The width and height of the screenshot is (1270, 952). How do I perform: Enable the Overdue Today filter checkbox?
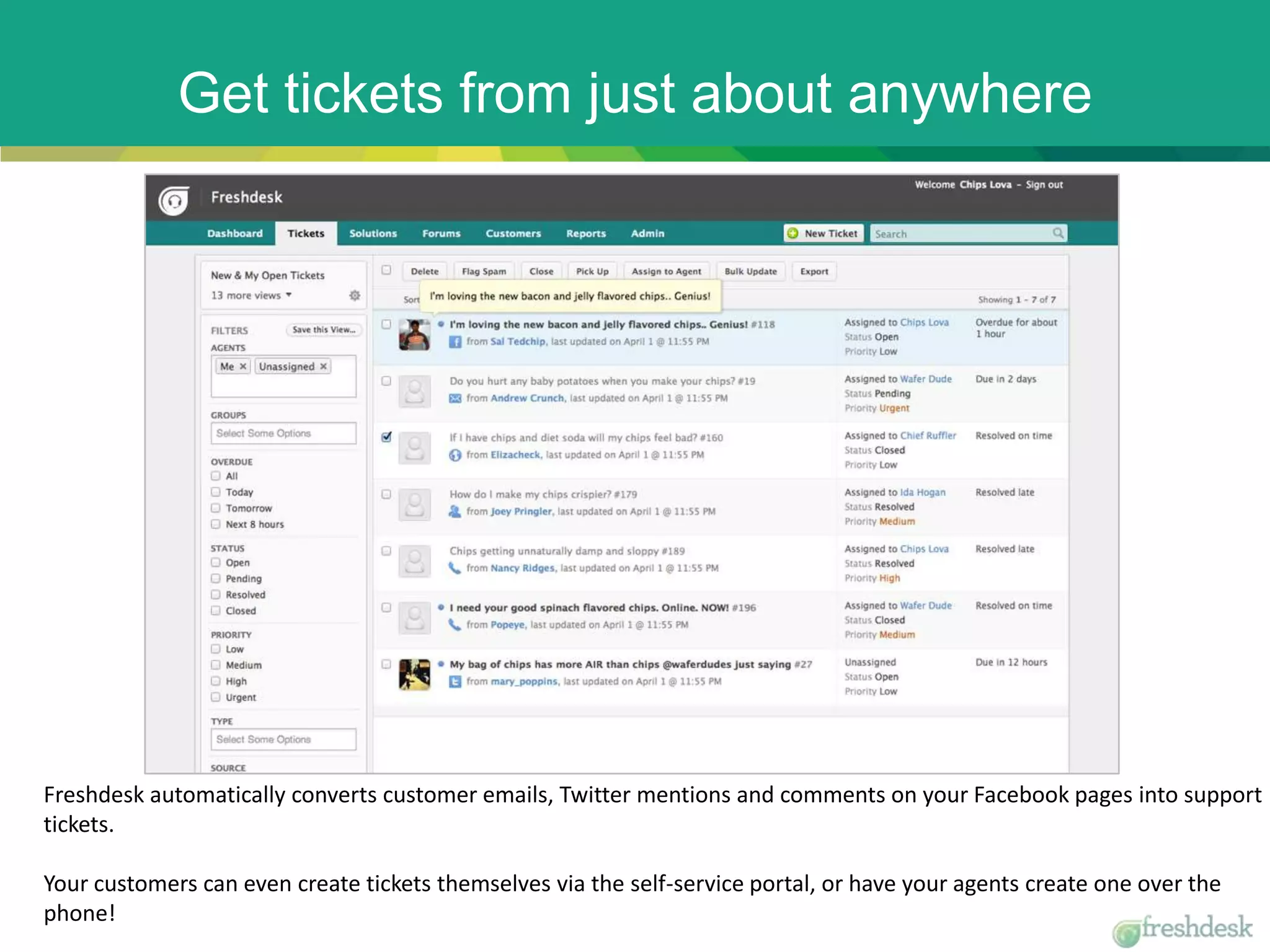click(x=216, y=491)
